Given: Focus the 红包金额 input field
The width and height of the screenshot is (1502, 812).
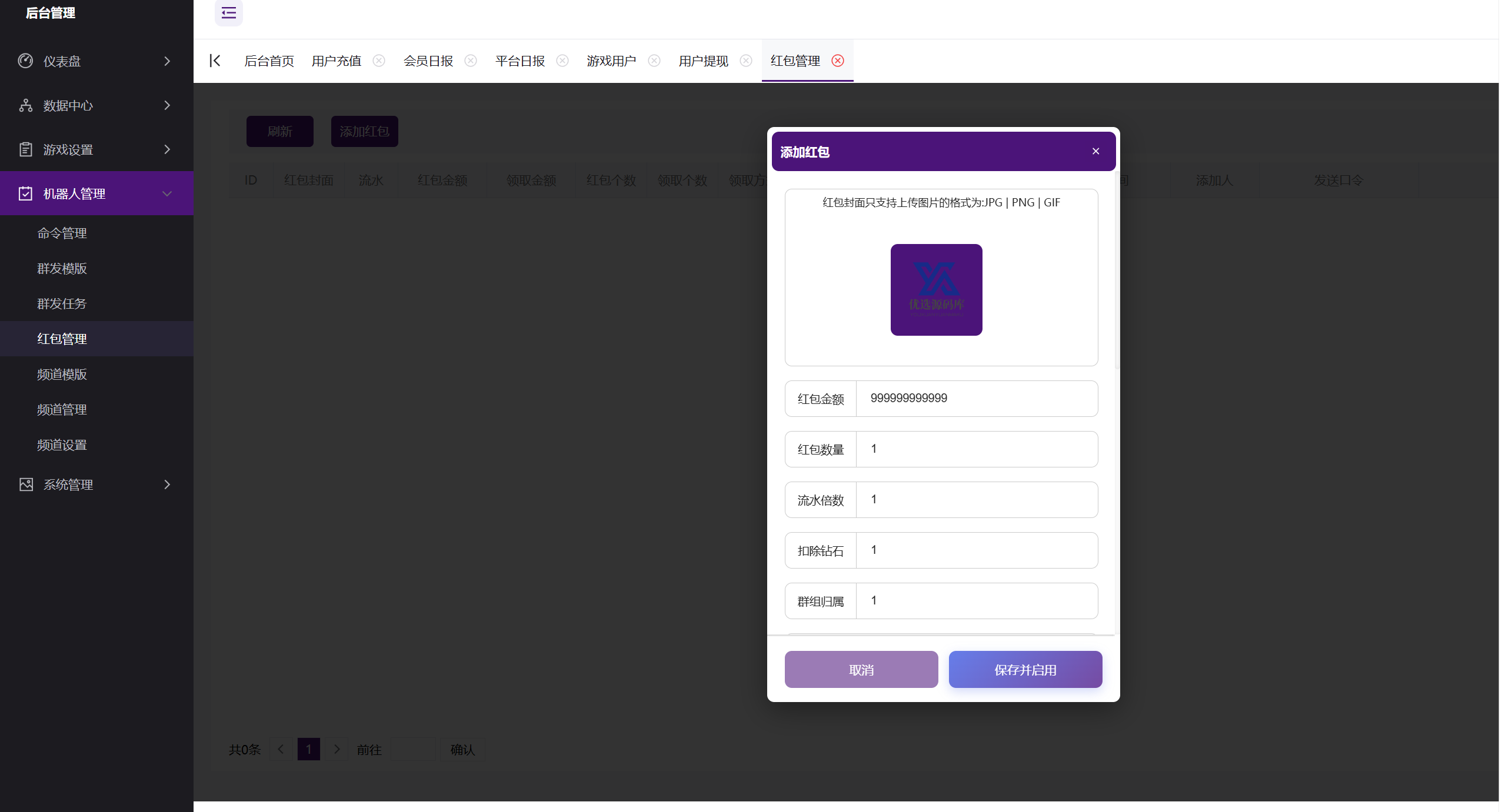Looking at the screenshot, I should pyautogui.click(x=977, y=399).
